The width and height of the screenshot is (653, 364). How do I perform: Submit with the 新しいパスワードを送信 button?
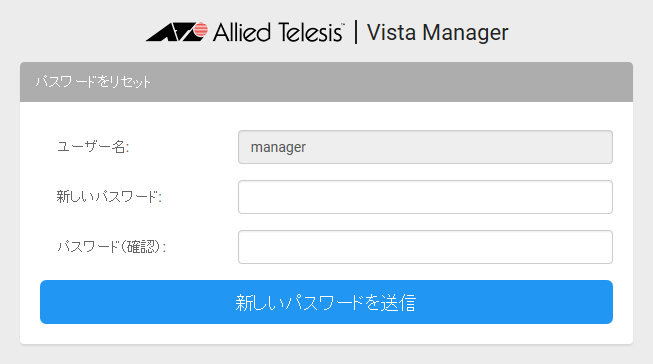pos(326,302)
